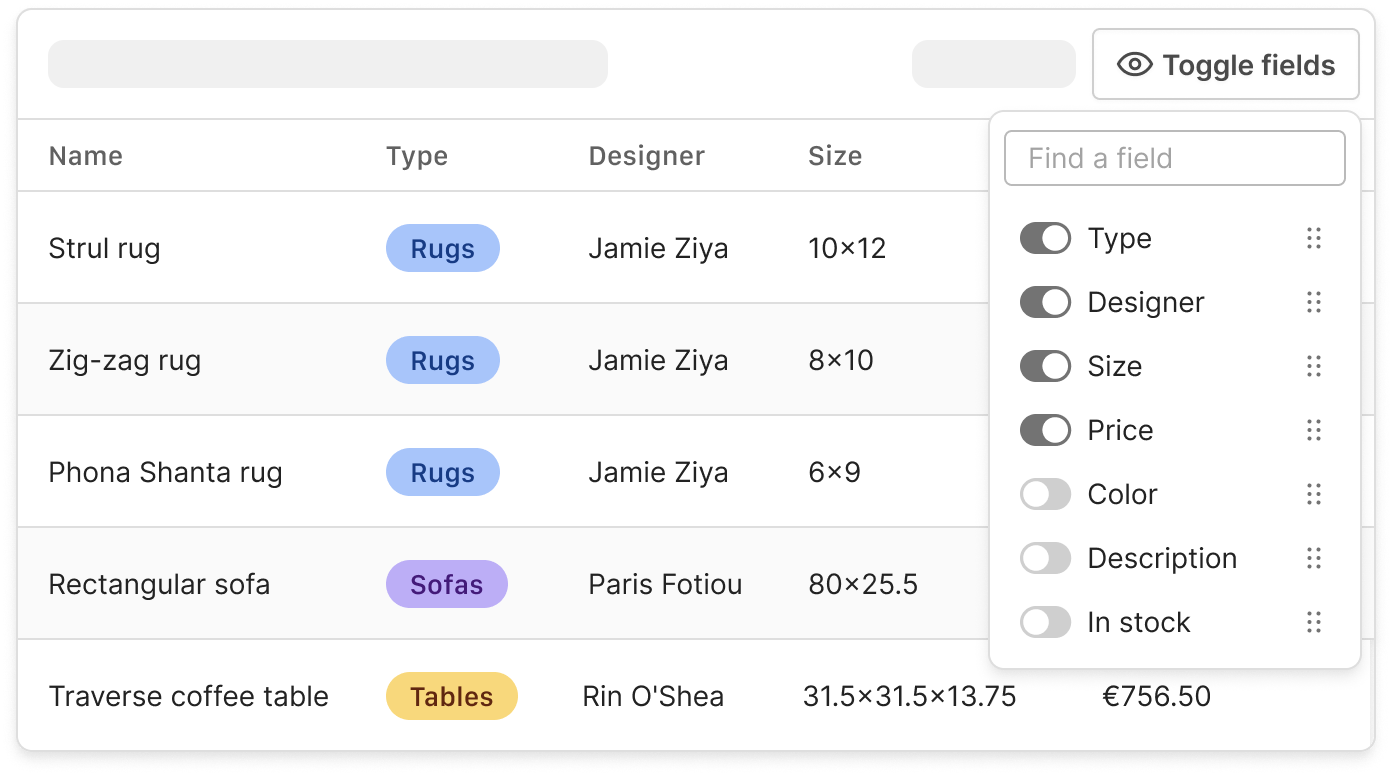The image size is (1392, 776).
Task: Click the drag handle beside In stock
Action: 1314,622
